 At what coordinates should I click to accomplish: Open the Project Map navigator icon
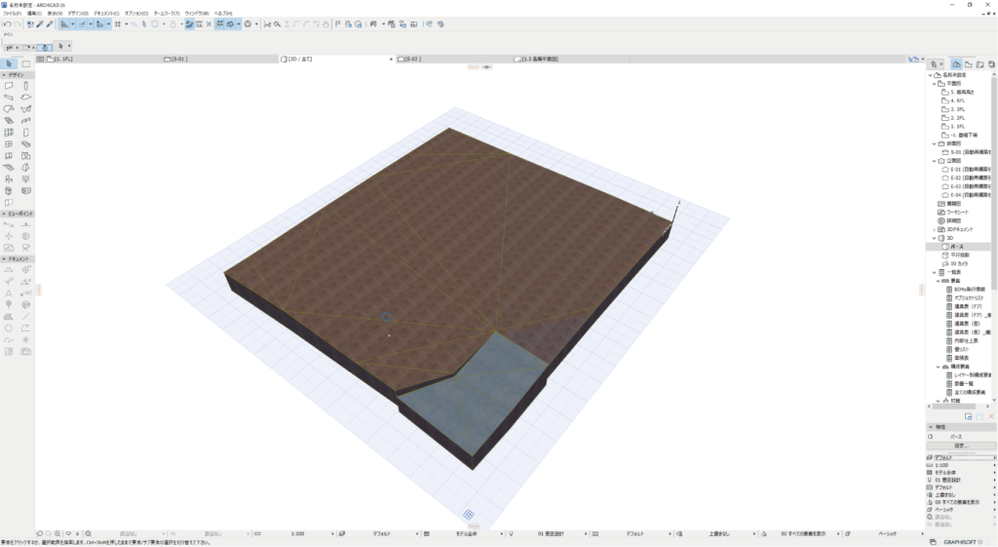957,64
